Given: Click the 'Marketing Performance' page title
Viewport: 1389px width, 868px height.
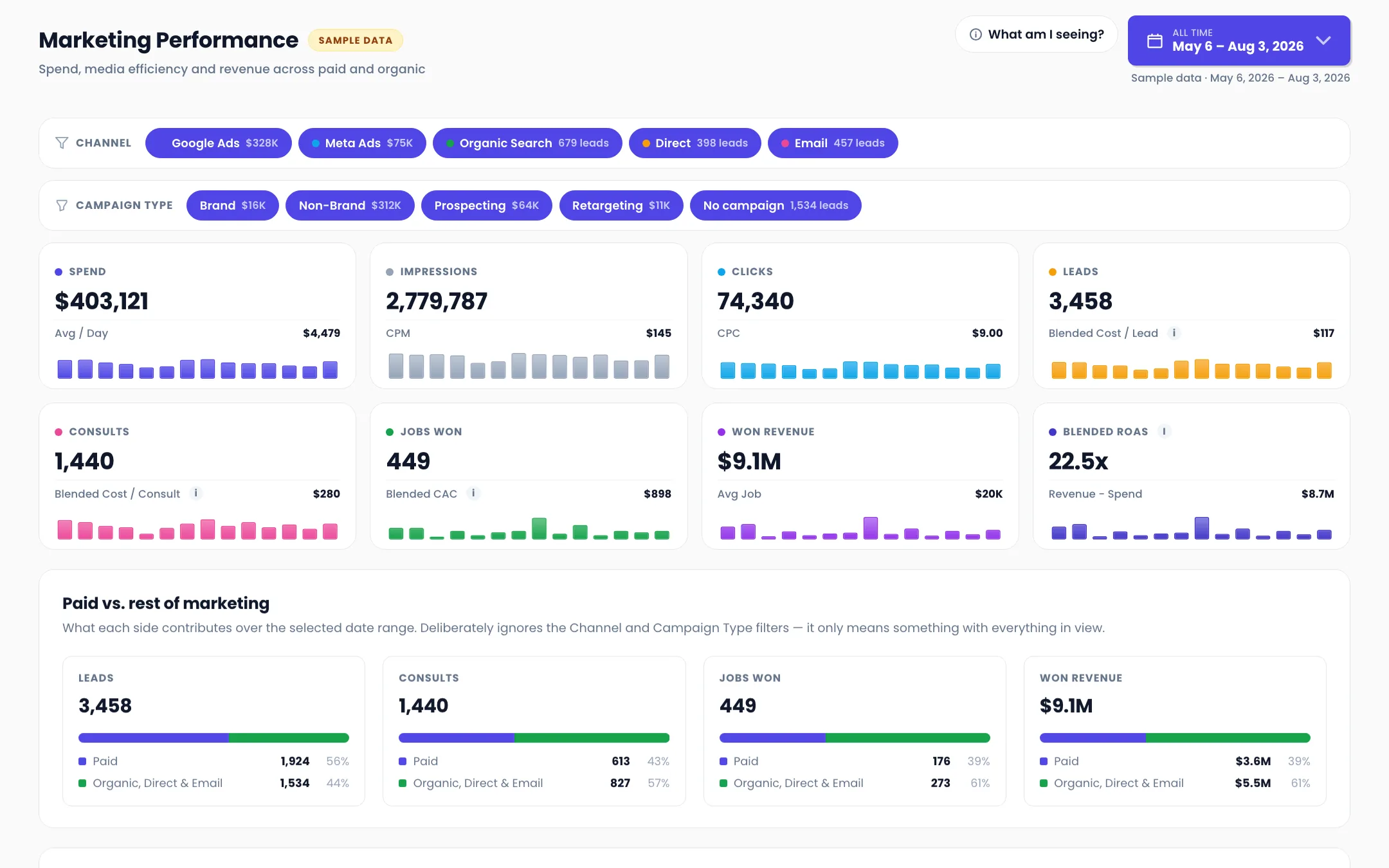Looking at the screenshot, I should pos(168,40).
